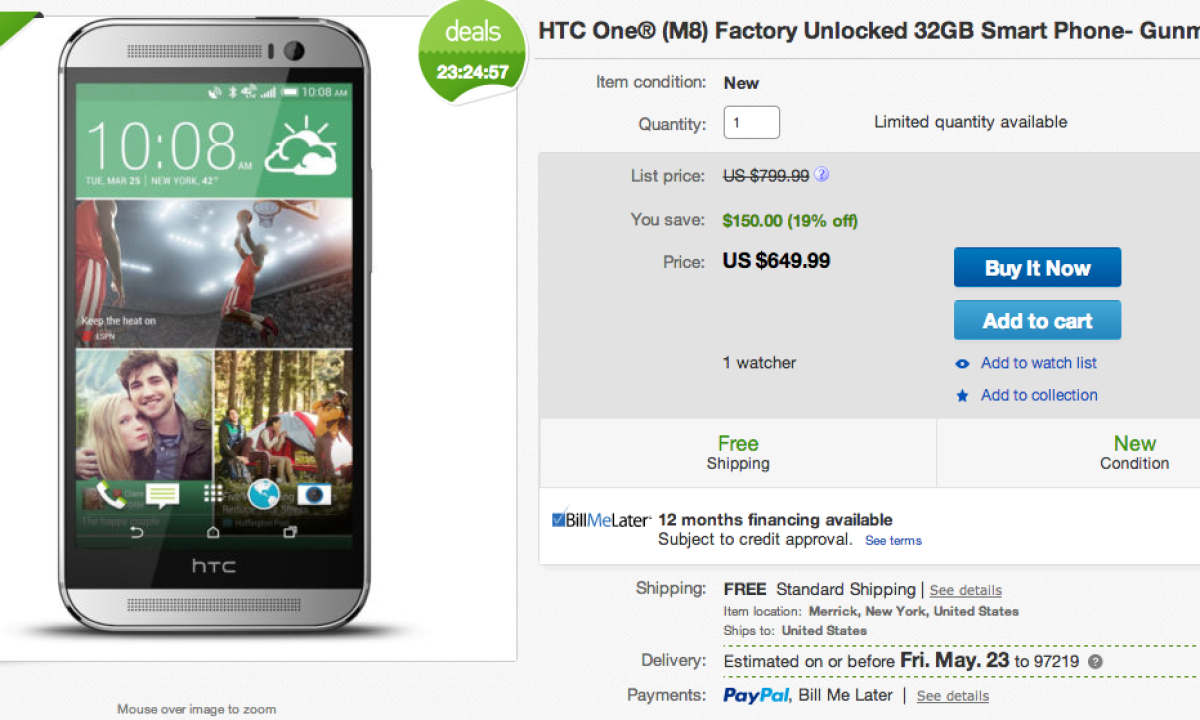Click the Delivery estimate info icon

[1096, 662]
